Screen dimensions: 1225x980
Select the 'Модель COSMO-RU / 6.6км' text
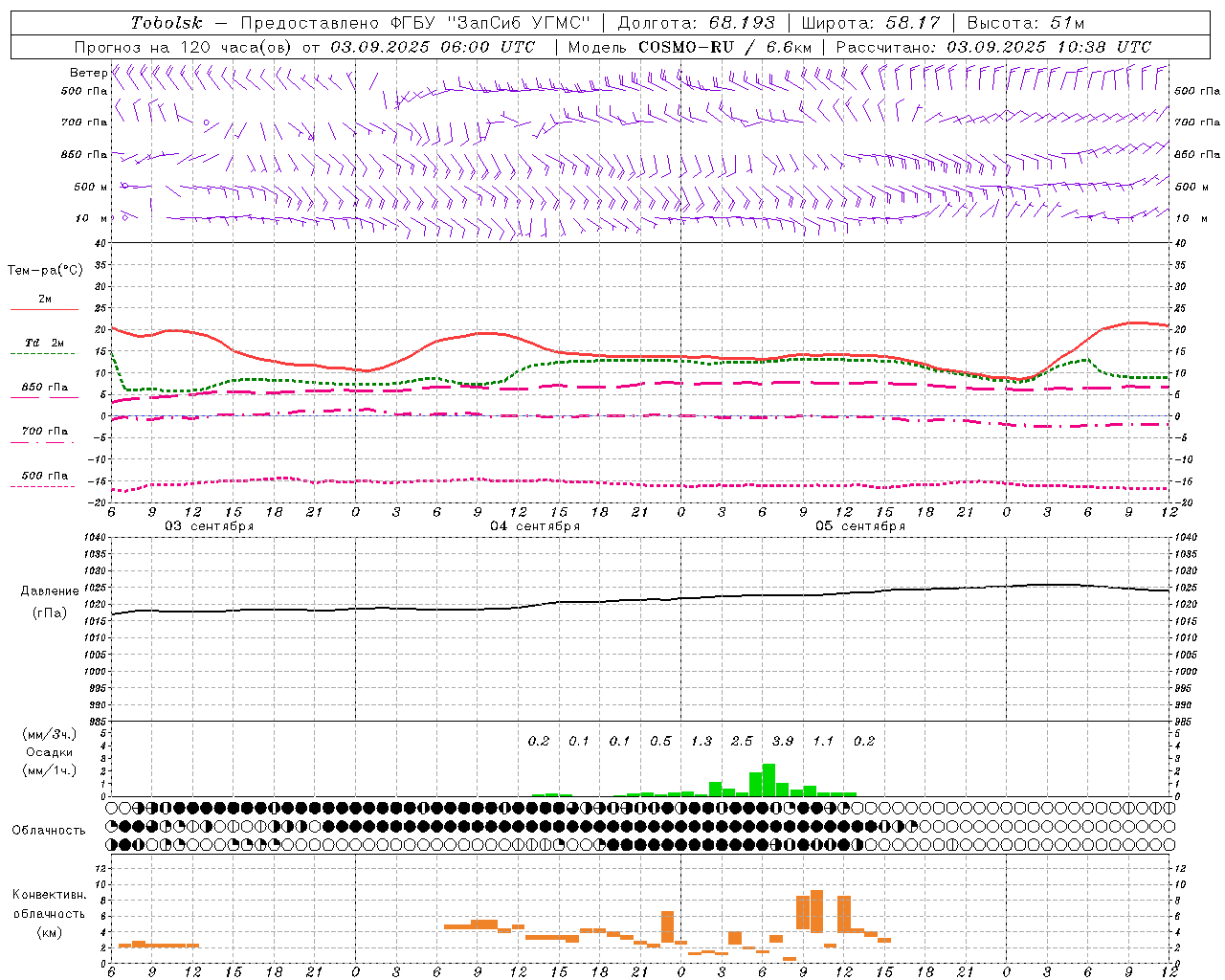pos(690,47)
